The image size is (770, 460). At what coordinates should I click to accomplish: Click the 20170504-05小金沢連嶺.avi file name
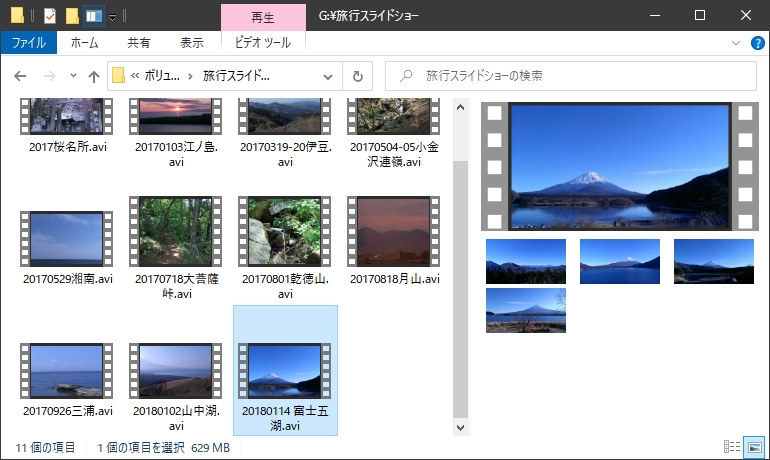click(x=394, y=154)
